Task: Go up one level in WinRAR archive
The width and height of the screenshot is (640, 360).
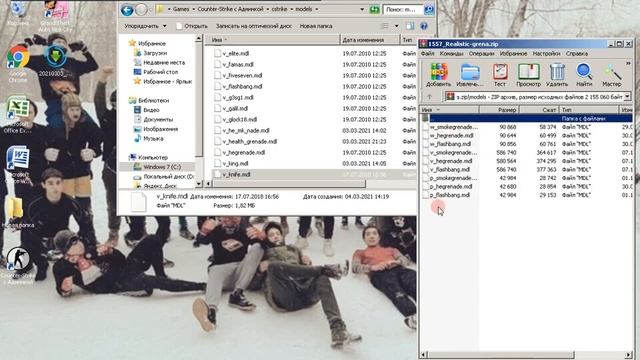Action: 429,97
